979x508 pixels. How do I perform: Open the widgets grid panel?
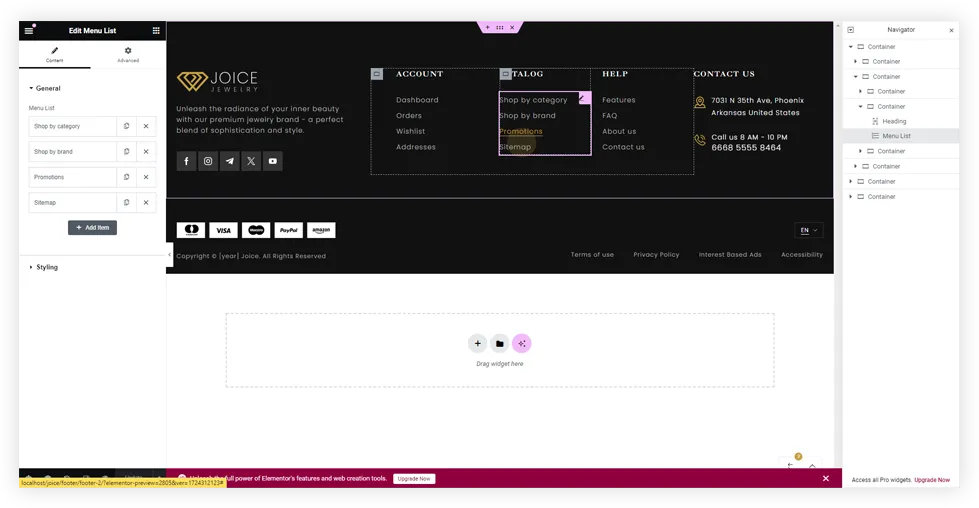(x=156, y=31)
